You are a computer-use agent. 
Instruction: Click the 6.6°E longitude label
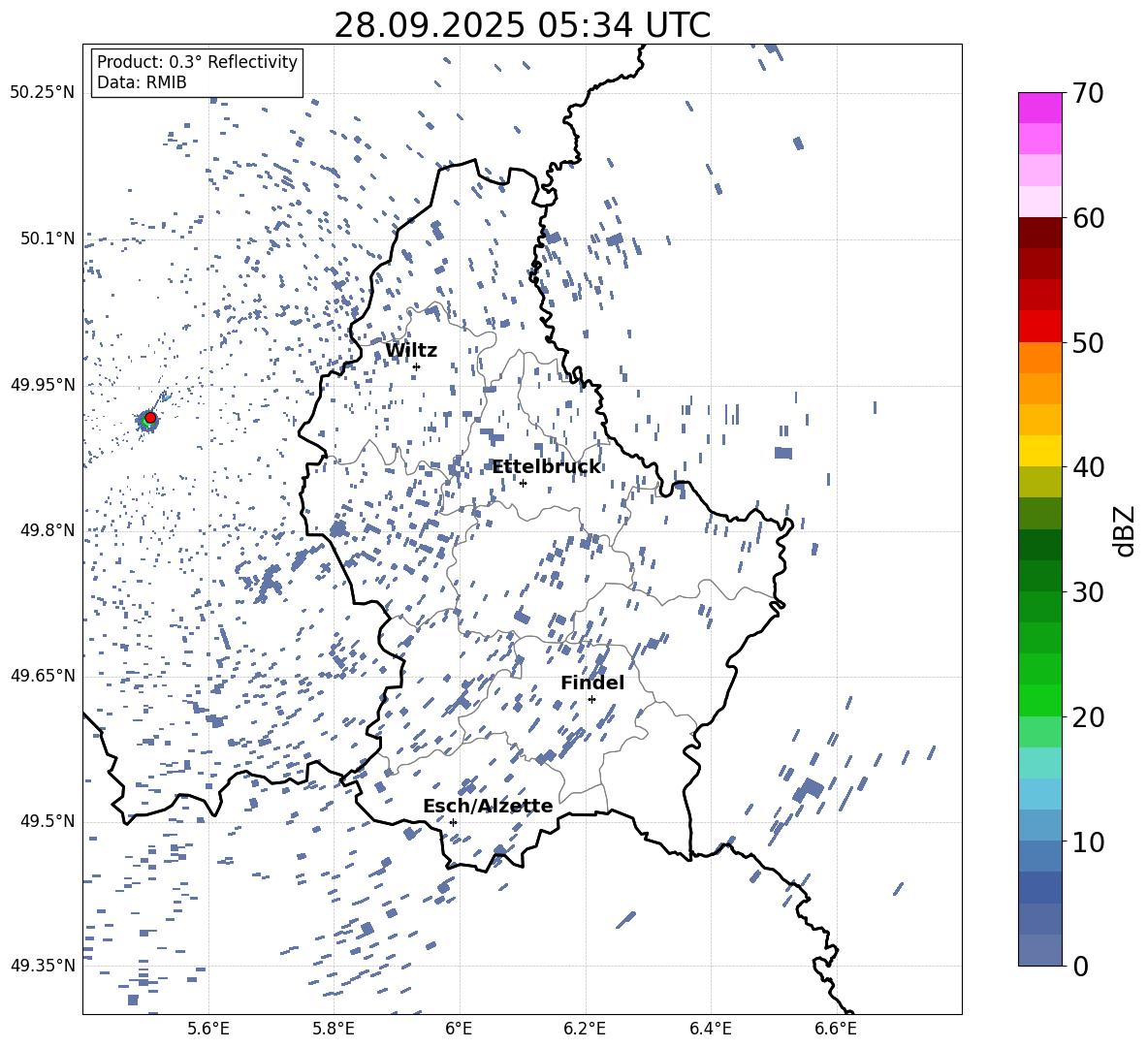tap(836, 1029)
